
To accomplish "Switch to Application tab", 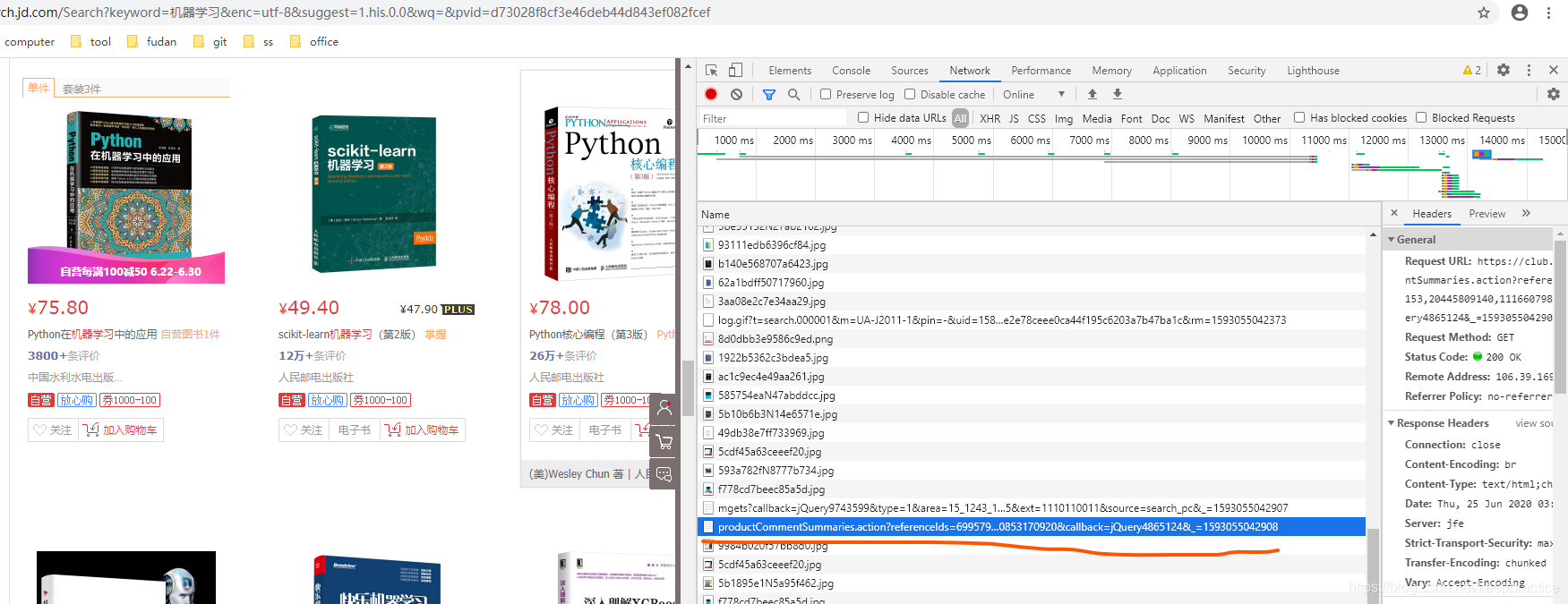I will [x=1179, y=71].
